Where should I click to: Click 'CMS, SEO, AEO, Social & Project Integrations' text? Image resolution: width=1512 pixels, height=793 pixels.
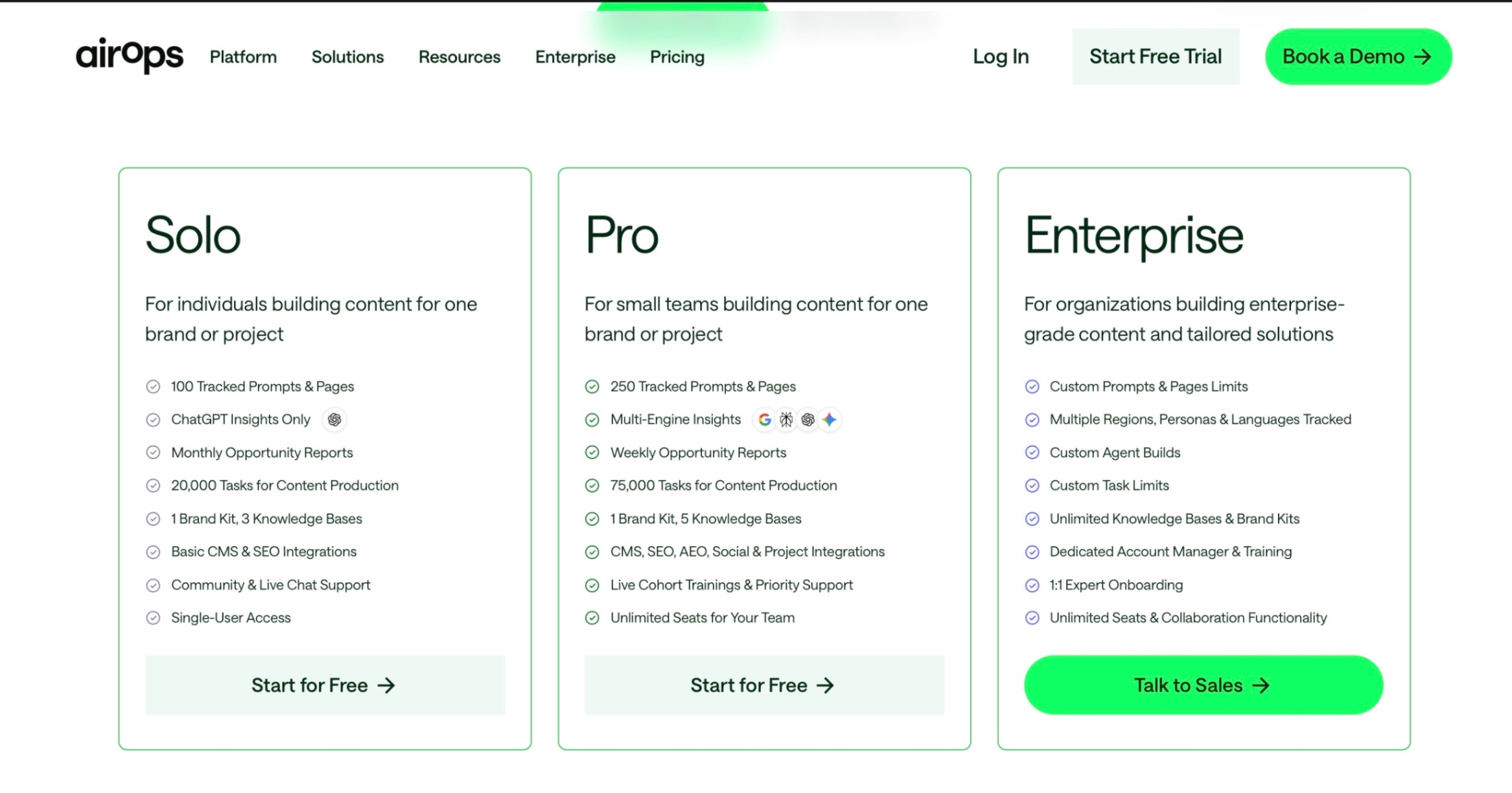point(747,552)
